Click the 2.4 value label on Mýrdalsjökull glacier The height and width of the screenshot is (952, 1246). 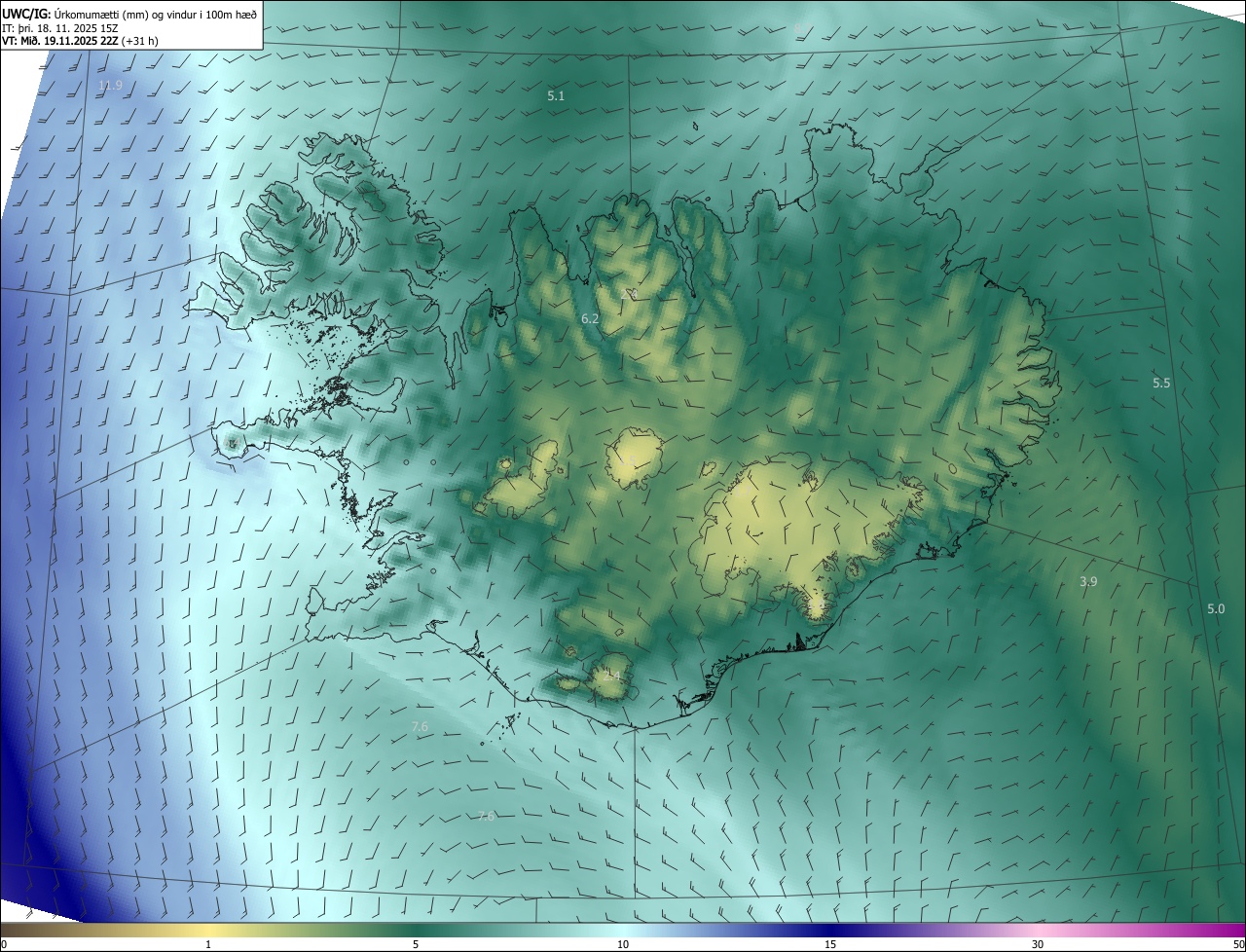tap(610, 675)
